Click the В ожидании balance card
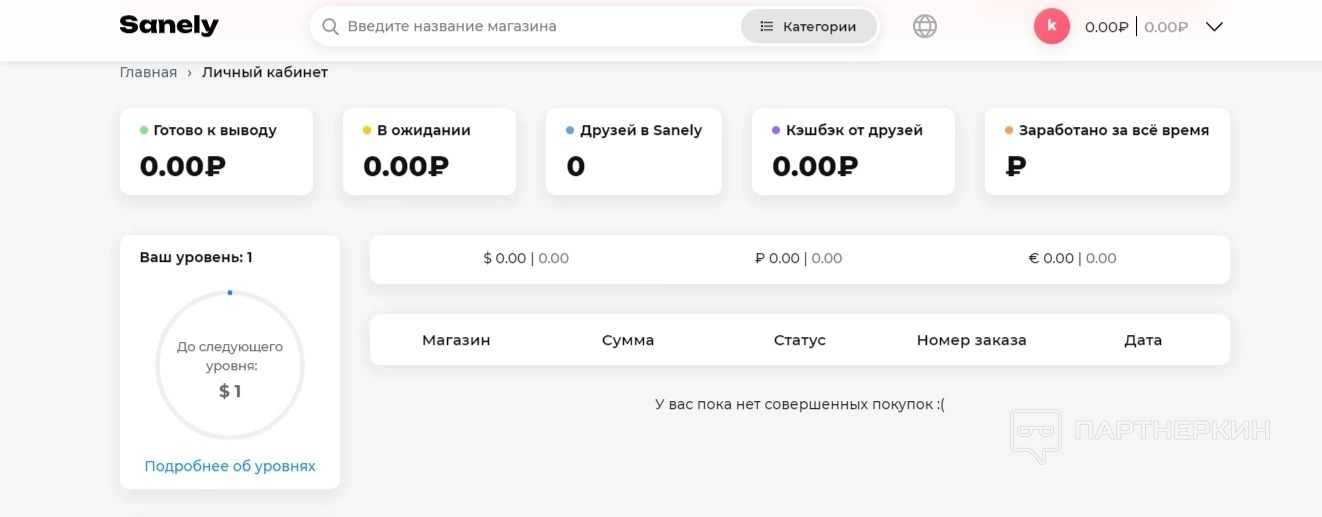 point(429,151)
